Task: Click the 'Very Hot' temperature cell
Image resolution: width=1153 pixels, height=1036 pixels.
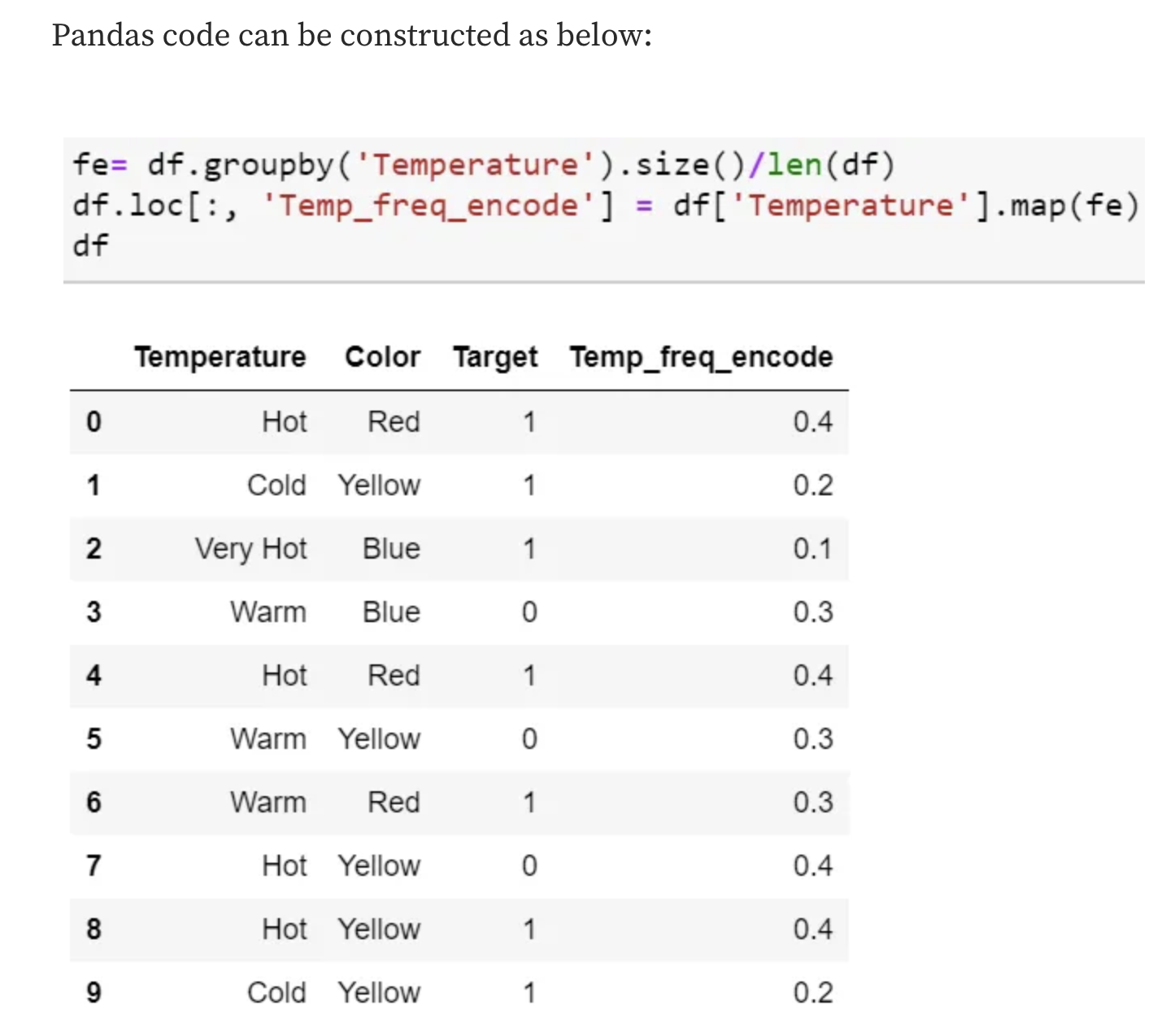Action: tap(250, 549)
